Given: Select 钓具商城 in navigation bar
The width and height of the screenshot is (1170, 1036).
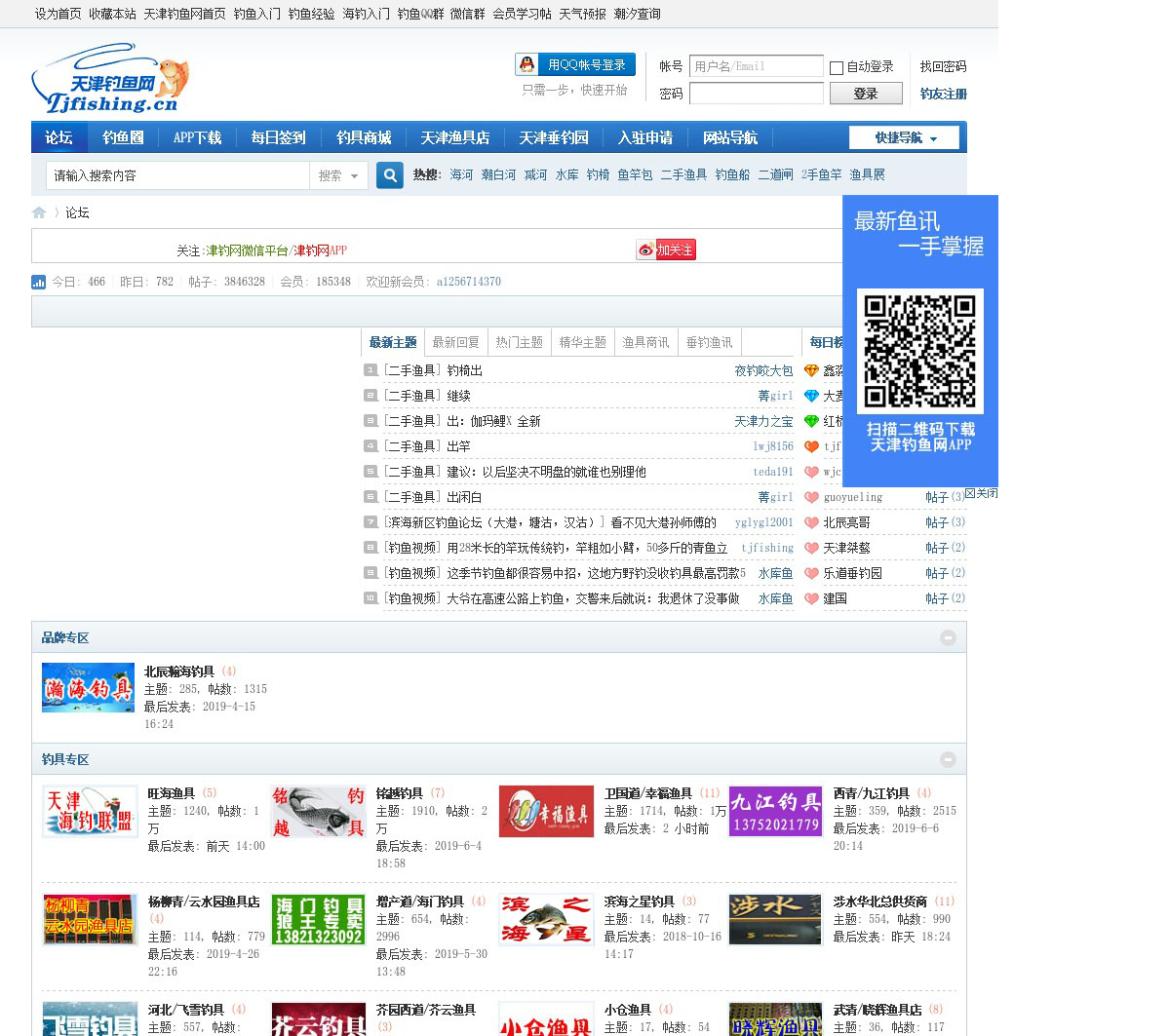Looking at the screenshot, I should pyautogui.click(x=364, y=137).
